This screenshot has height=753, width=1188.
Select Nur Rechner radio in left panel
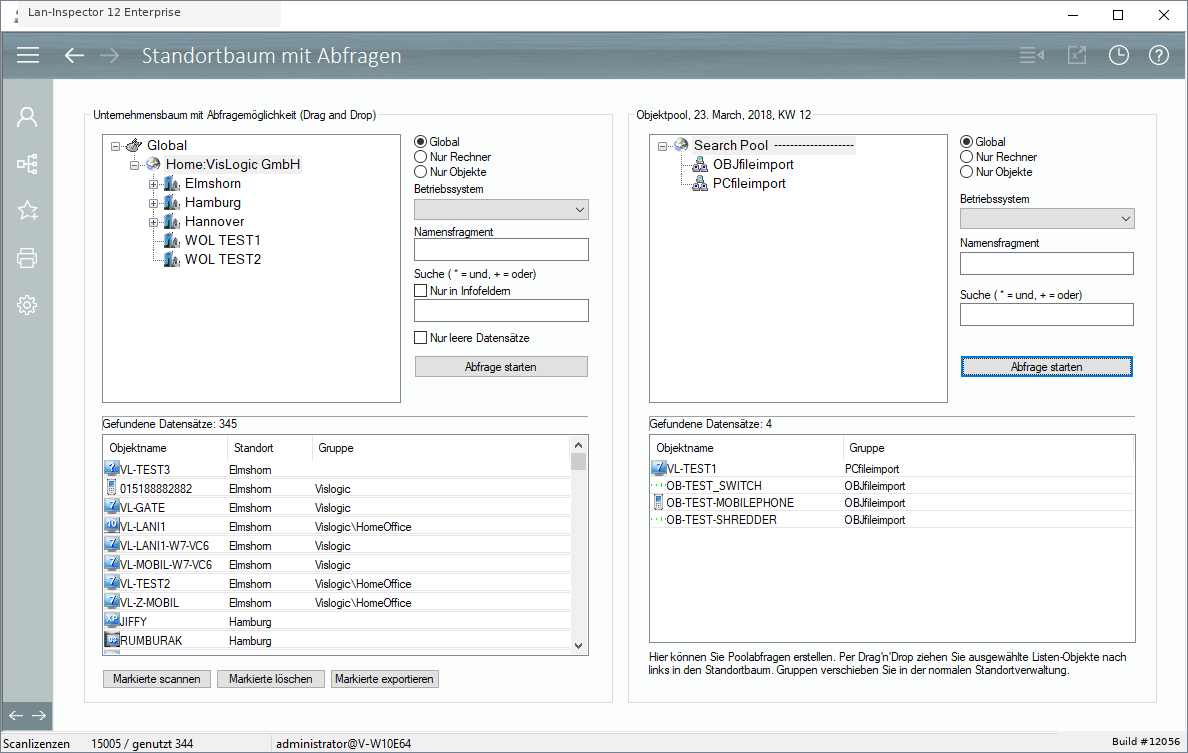point(420,157)
